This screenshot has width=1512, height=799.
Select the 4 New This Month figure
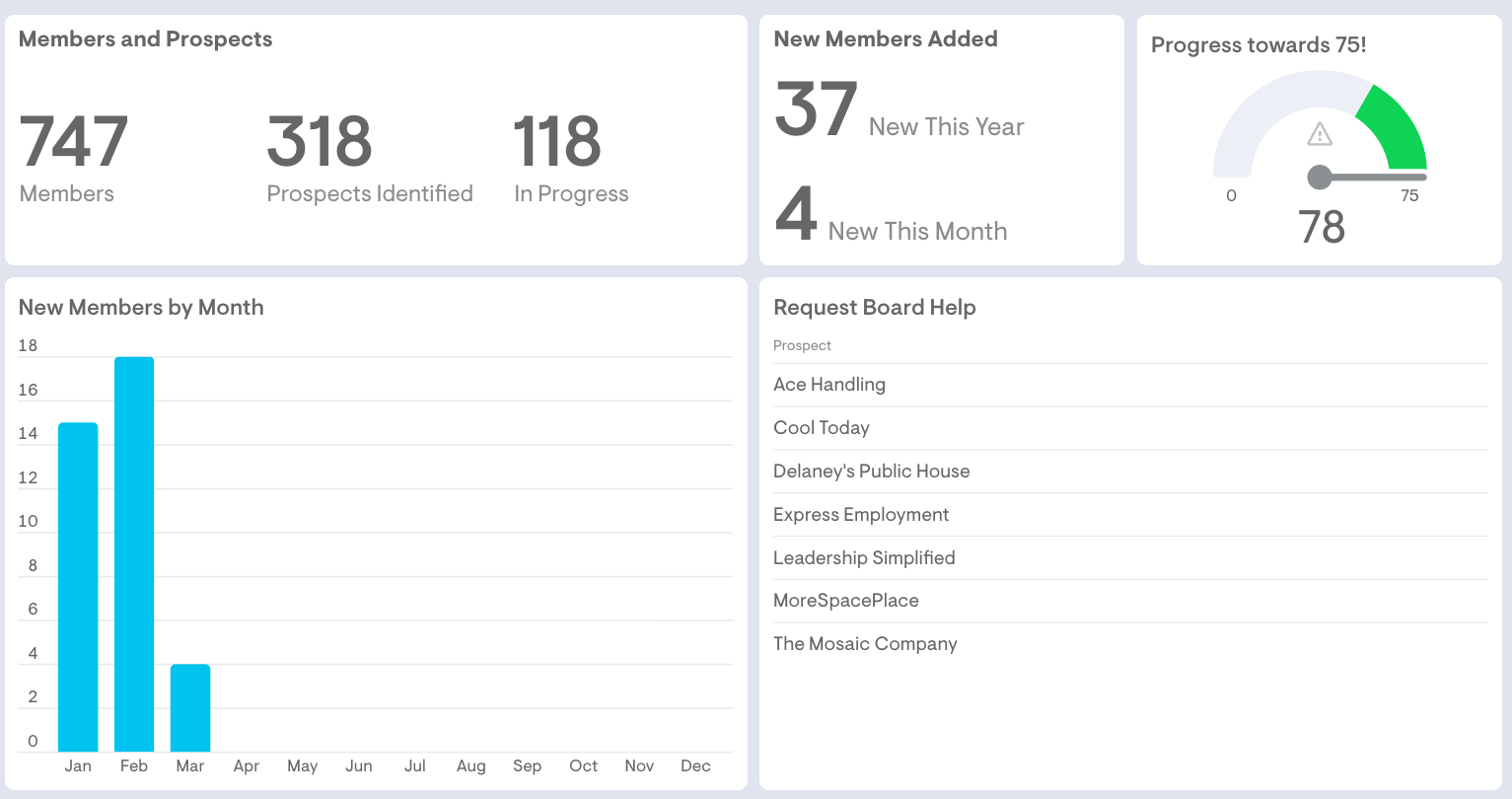tap(796, 214)
